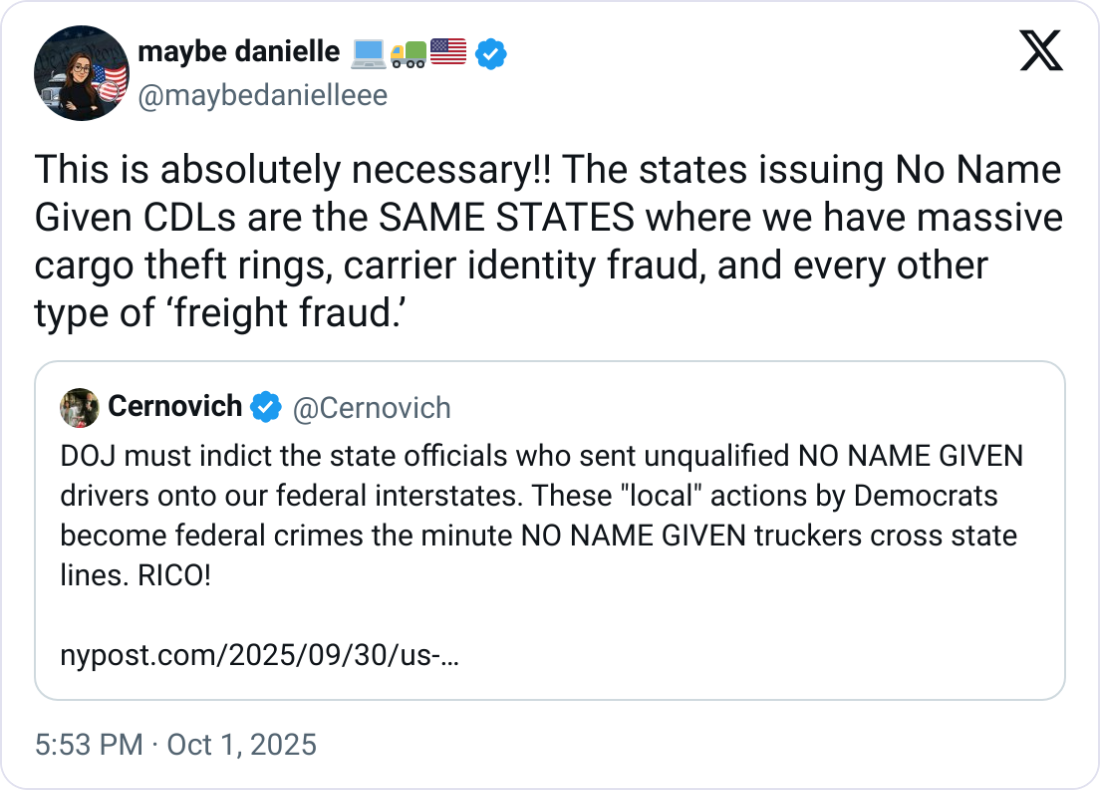The height and width of the screenshot is (790, 1100).
Task: Open maybe danielle's profile avatar
Action: [x=82, y=73]
